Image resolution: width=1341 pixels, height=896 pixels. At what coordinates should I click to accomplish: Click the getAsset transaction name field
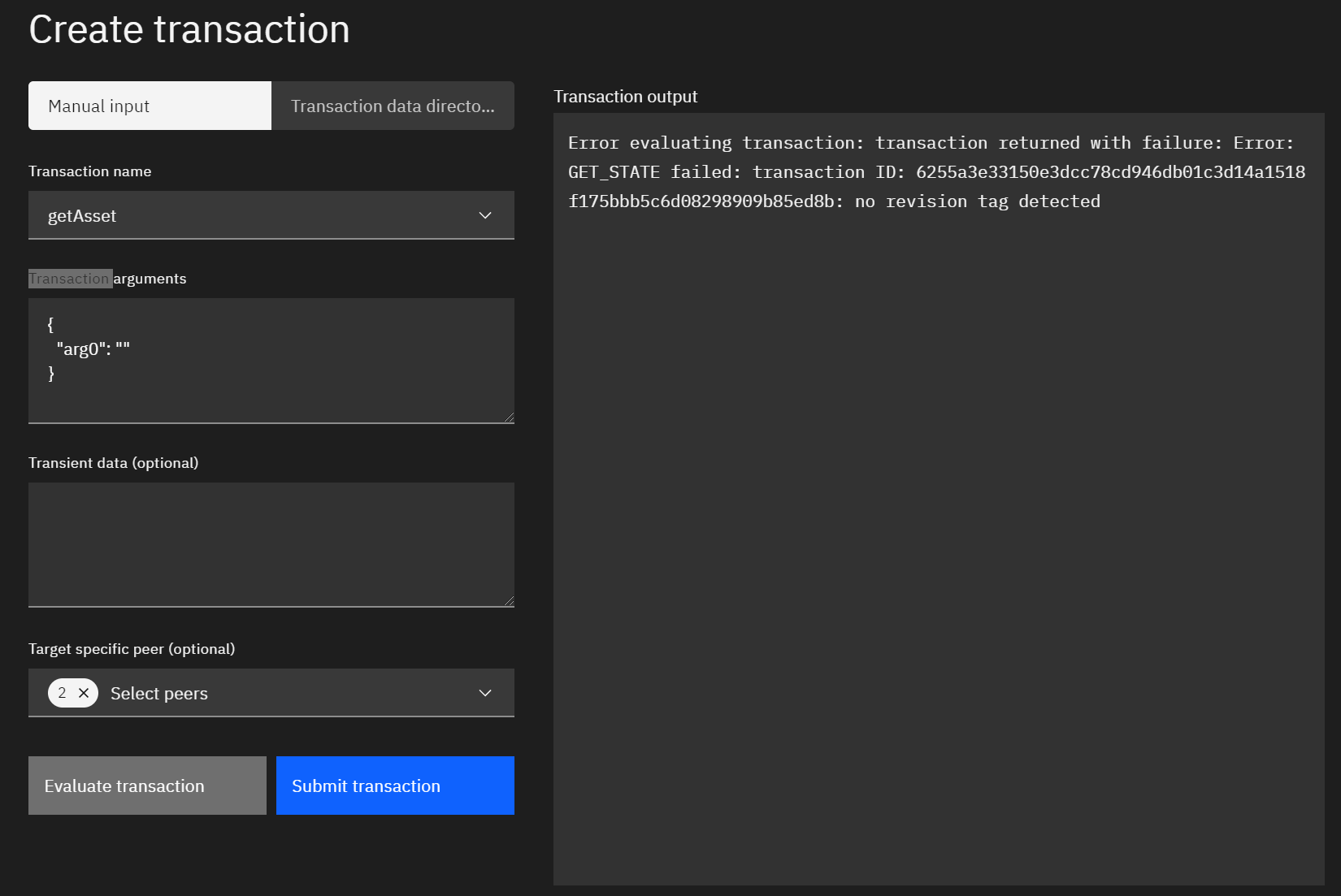click(x=244, y=215)
